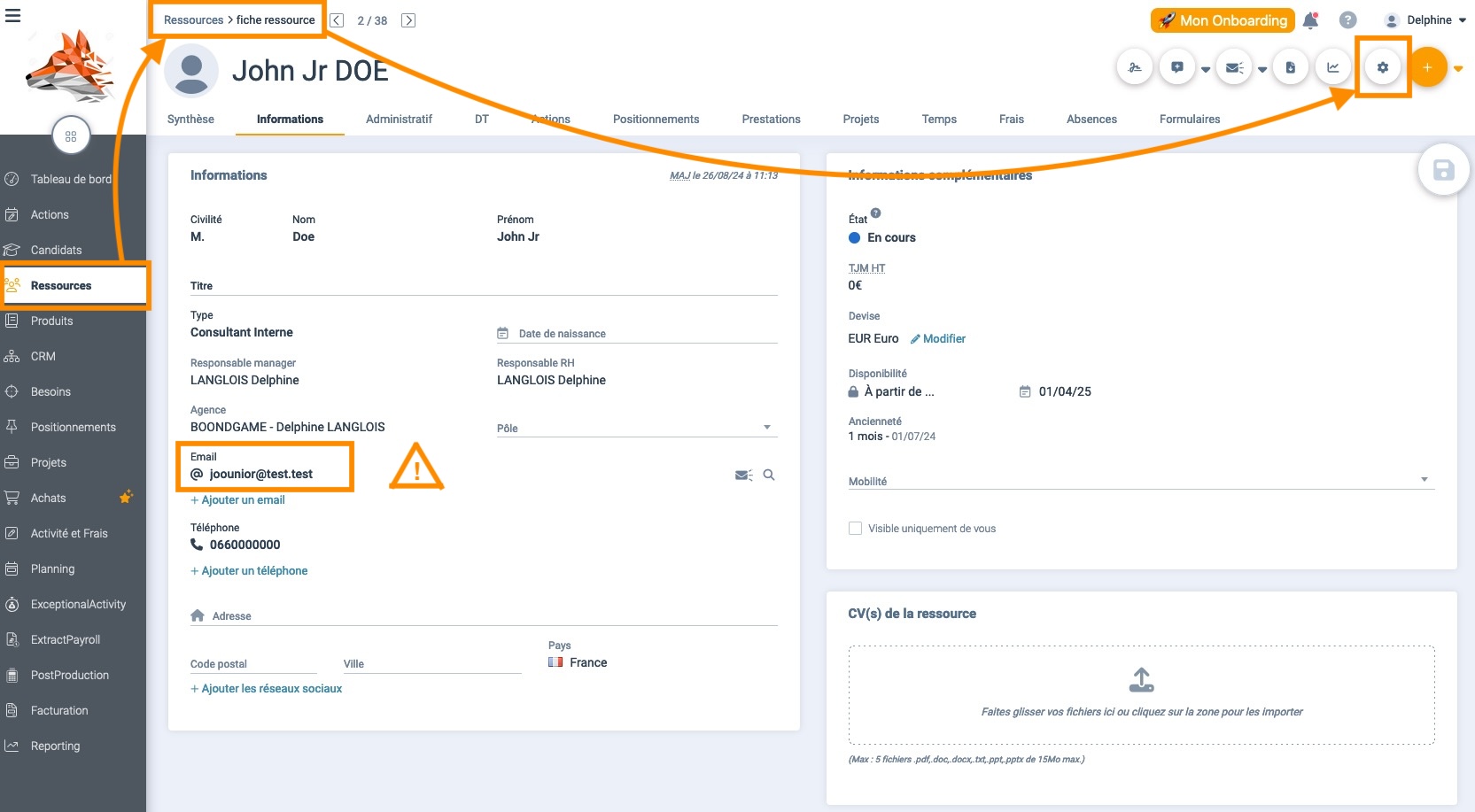Tick the 'Visible uniquement de vous' checkbox

(855, 529)
